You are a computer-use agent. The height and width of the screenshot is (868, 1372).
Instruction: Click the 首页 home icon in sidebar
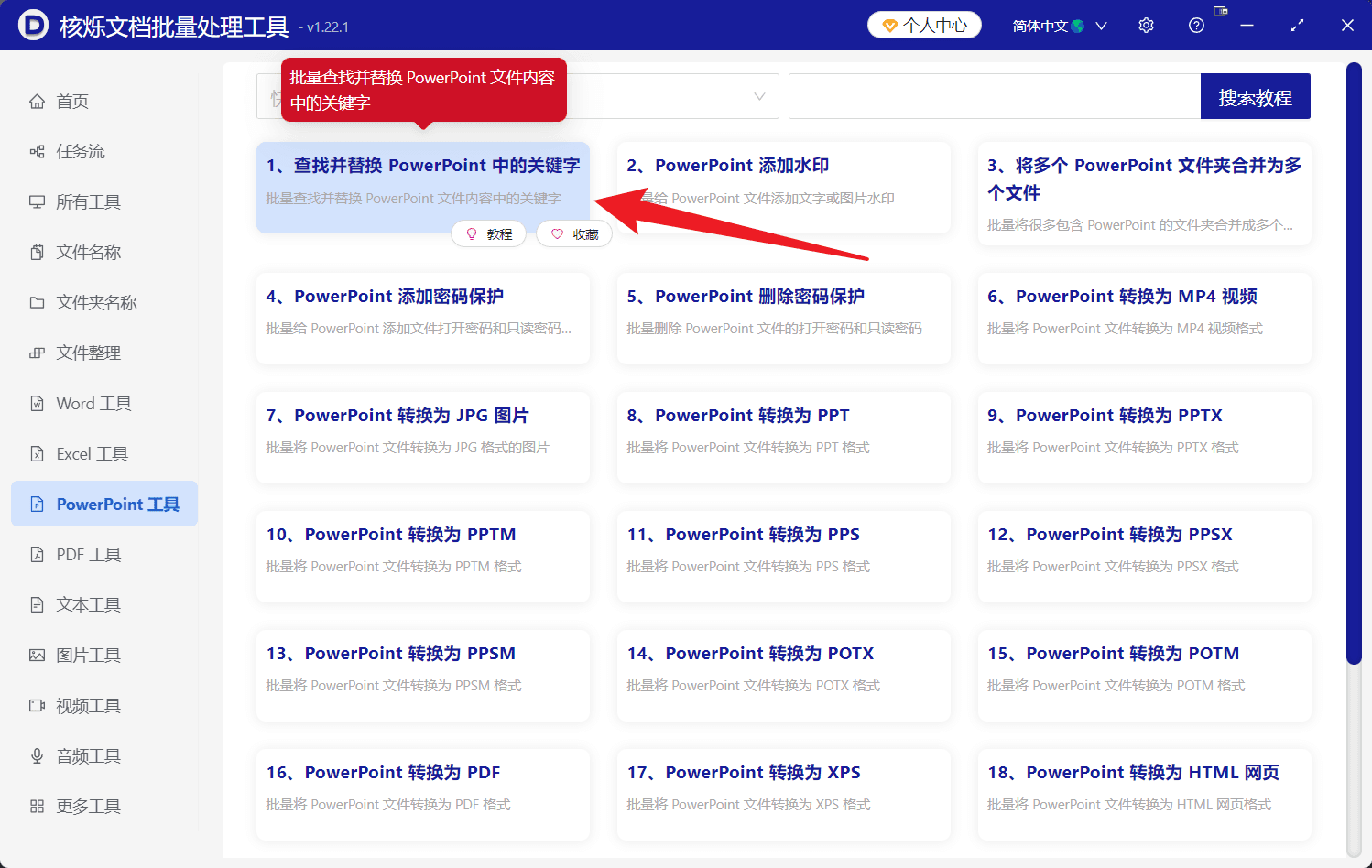coord(37,102)
